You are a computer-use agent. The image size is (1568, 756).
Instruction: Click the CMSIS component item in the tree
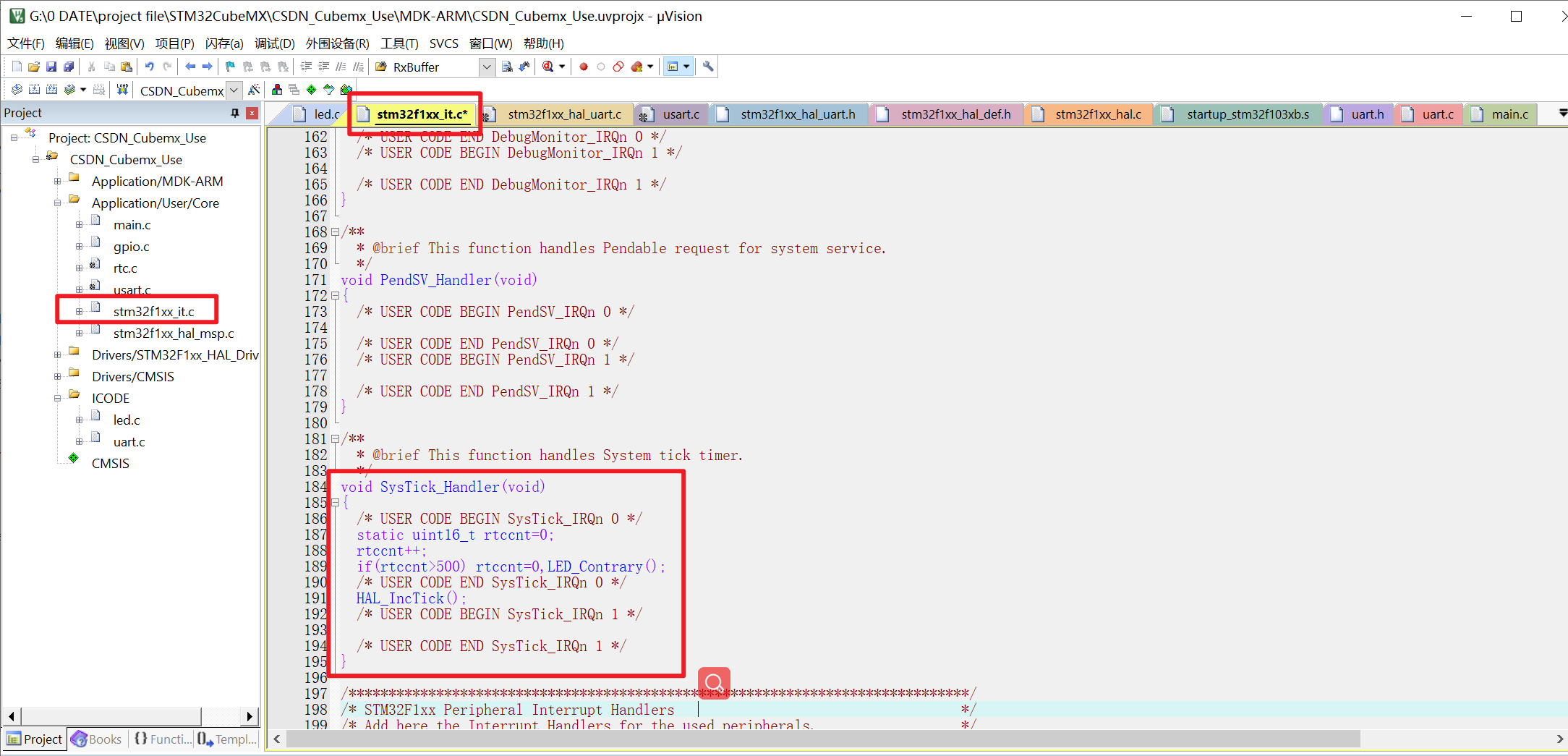tap(111, 464)
